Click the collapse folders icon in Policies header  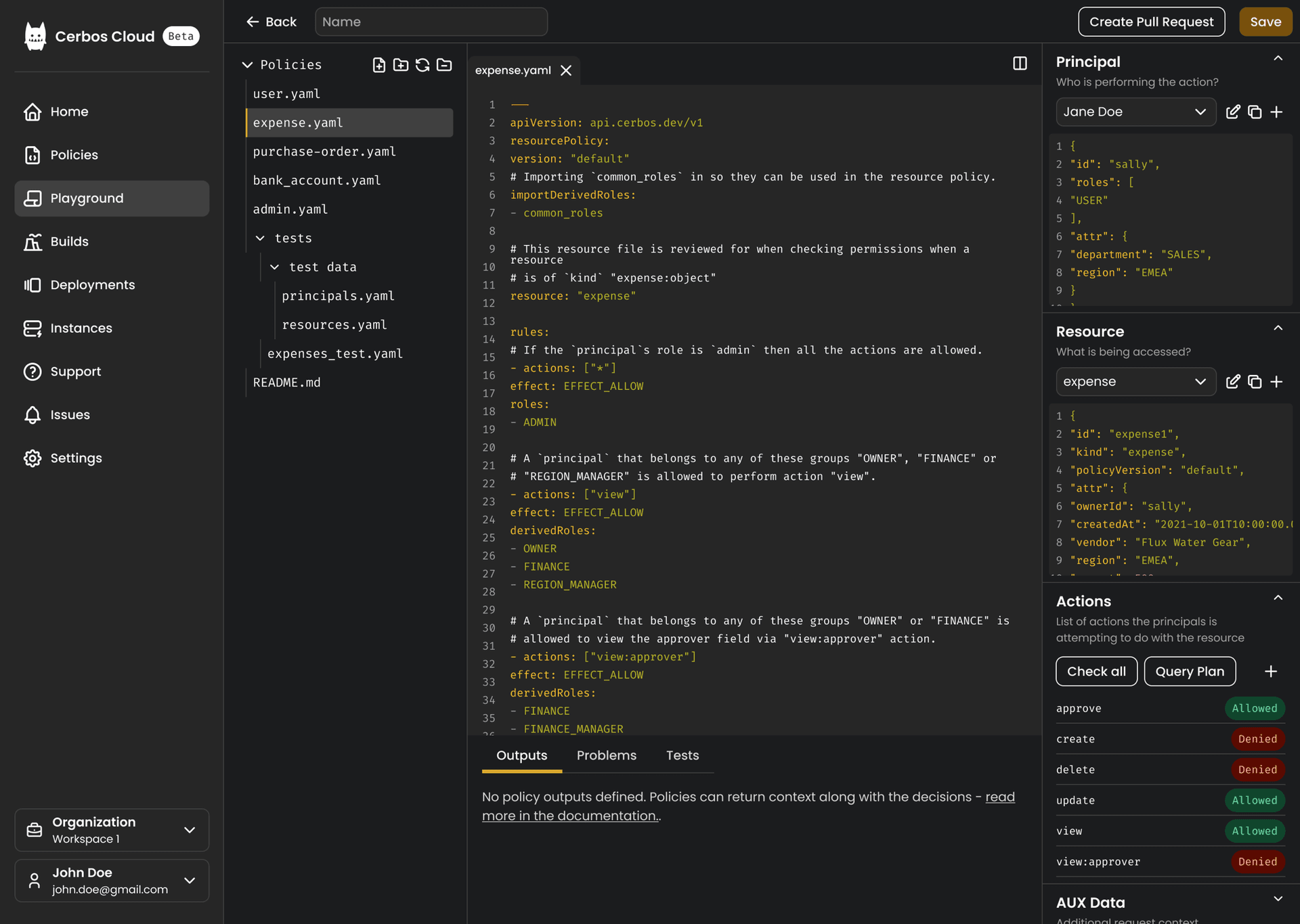444,65
